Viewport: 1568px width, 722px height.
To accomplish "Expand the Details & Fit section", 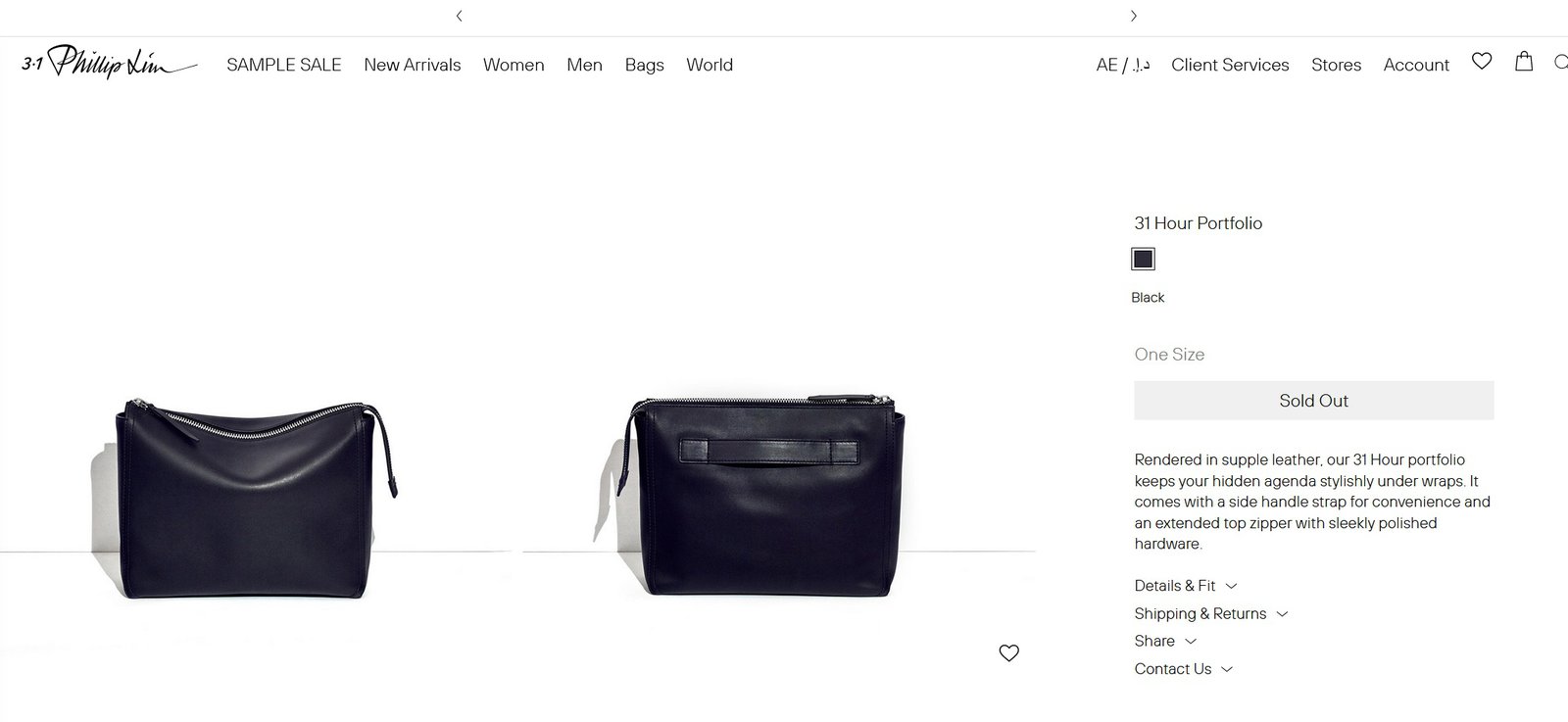I will point(1186,586).
